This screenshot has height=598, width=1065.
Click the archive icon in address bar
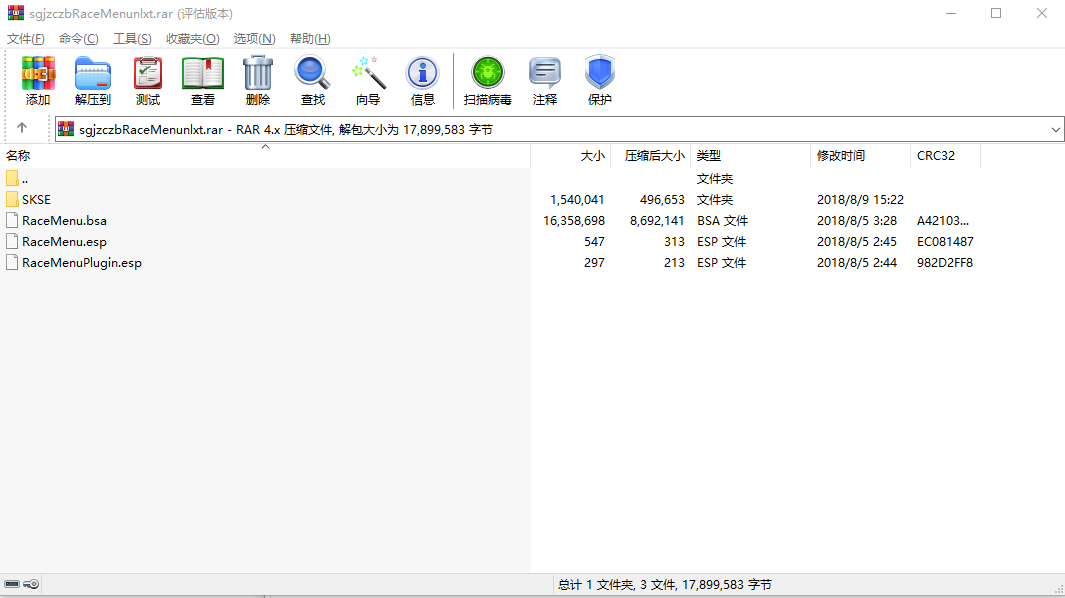tap(66, 128)
